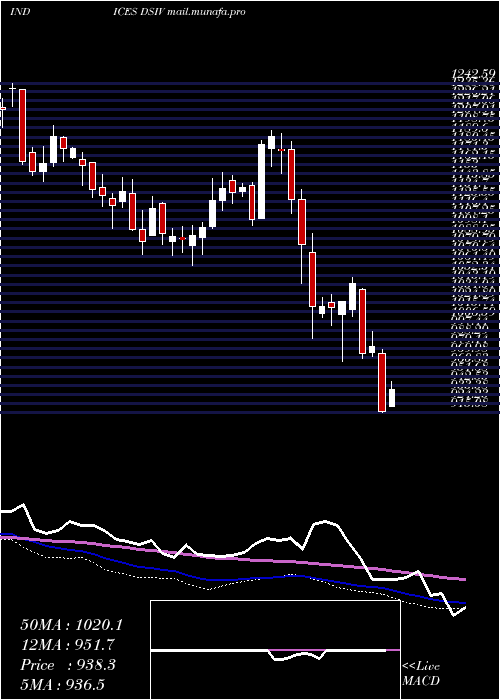Image resolution: width=500 pixels, height=700 pixels.
Task: Click the mail.munafa.pro watermark title text
Action: point(206,12)
